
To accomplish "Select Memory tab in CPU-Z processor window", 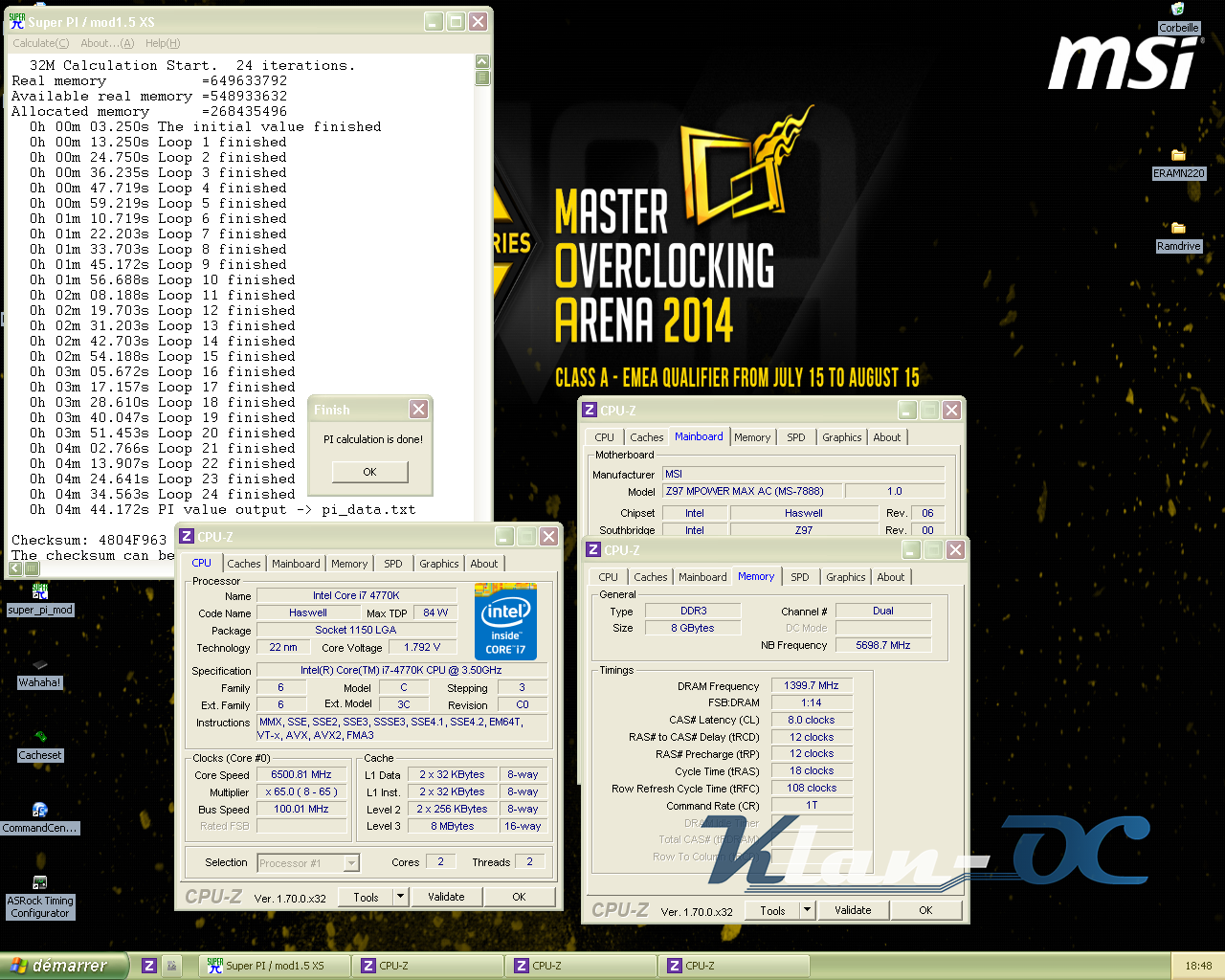I will [349, 564].
